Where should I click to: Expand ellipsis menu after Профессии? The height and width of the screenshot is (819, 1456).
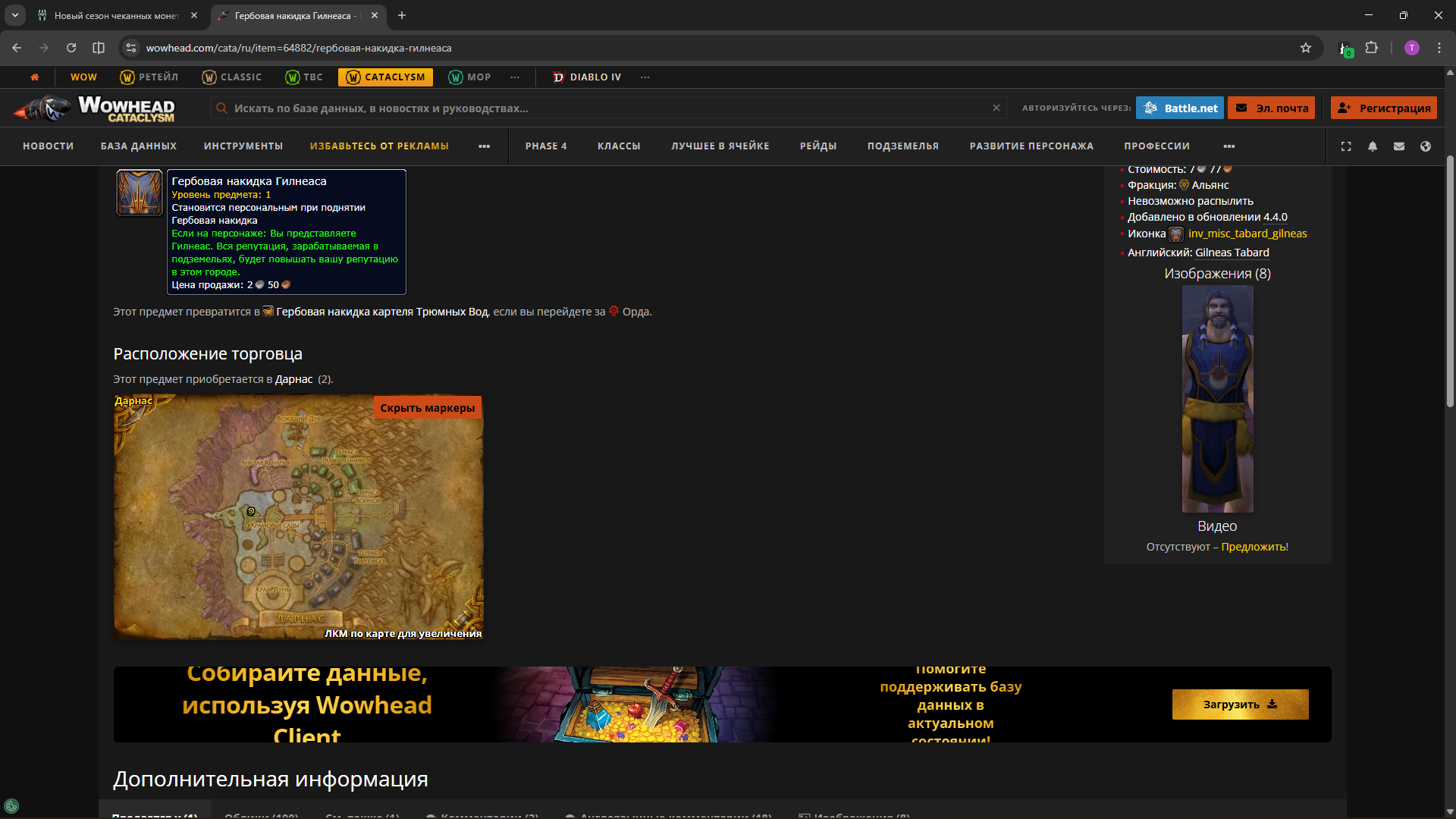coord(1229,146)
